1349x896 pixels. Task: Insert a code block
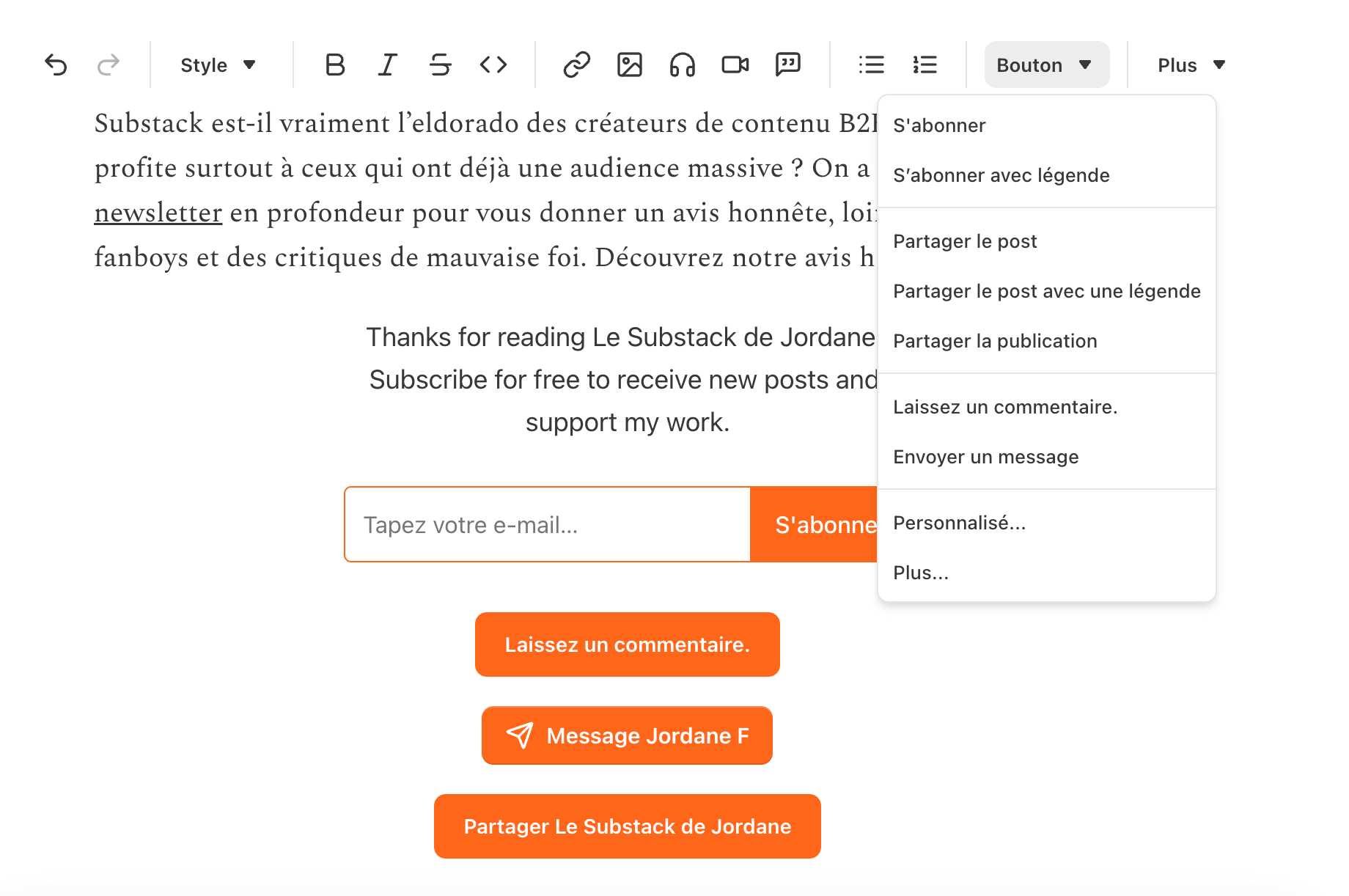(x=493, y=65)
